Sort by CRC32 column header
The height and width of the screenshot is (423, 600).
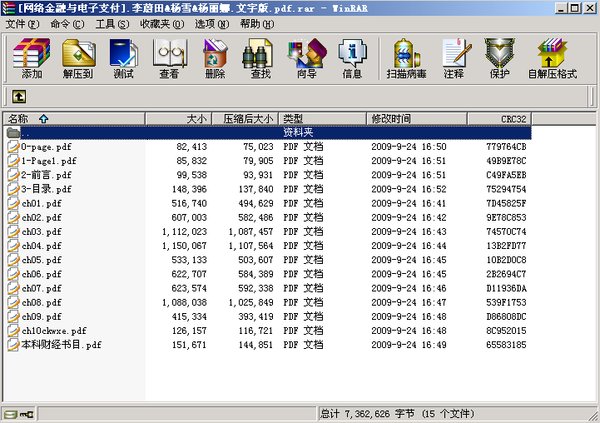pyautogui.click(x=499, y=119)
